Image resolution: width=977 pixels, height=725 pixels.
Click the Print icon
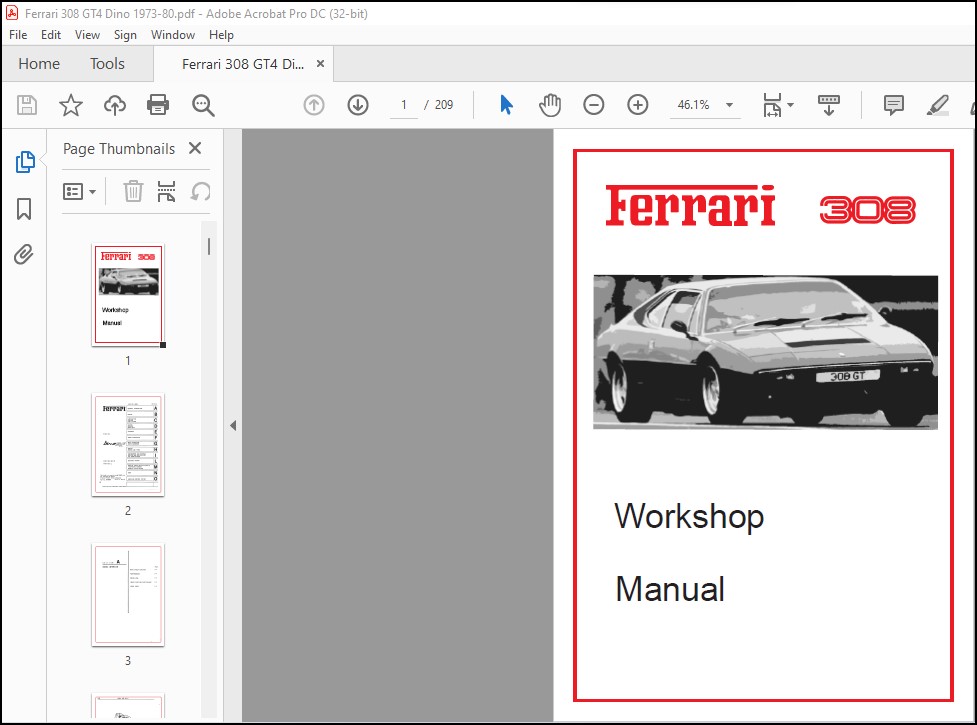pos(158,105)
